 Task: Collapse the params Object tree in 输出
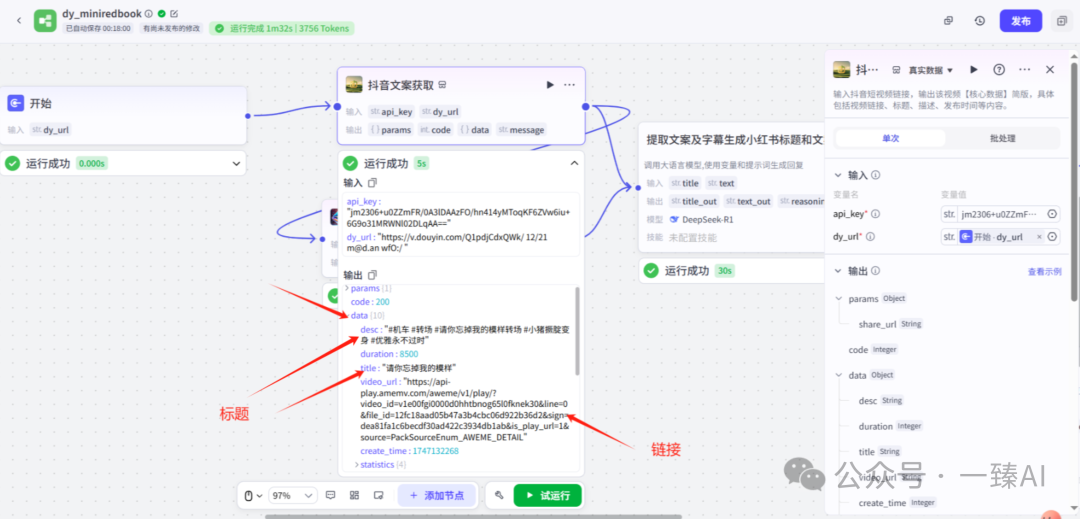pyautogui.click(x=838, y=299)
